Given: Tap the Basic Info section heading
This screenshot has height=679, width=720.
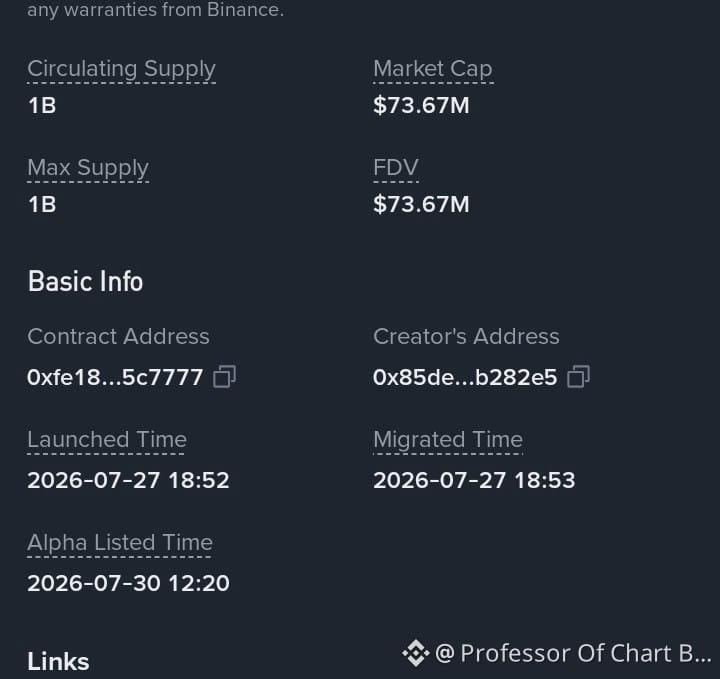Looking at the screenshot, I should click(85, 281).
